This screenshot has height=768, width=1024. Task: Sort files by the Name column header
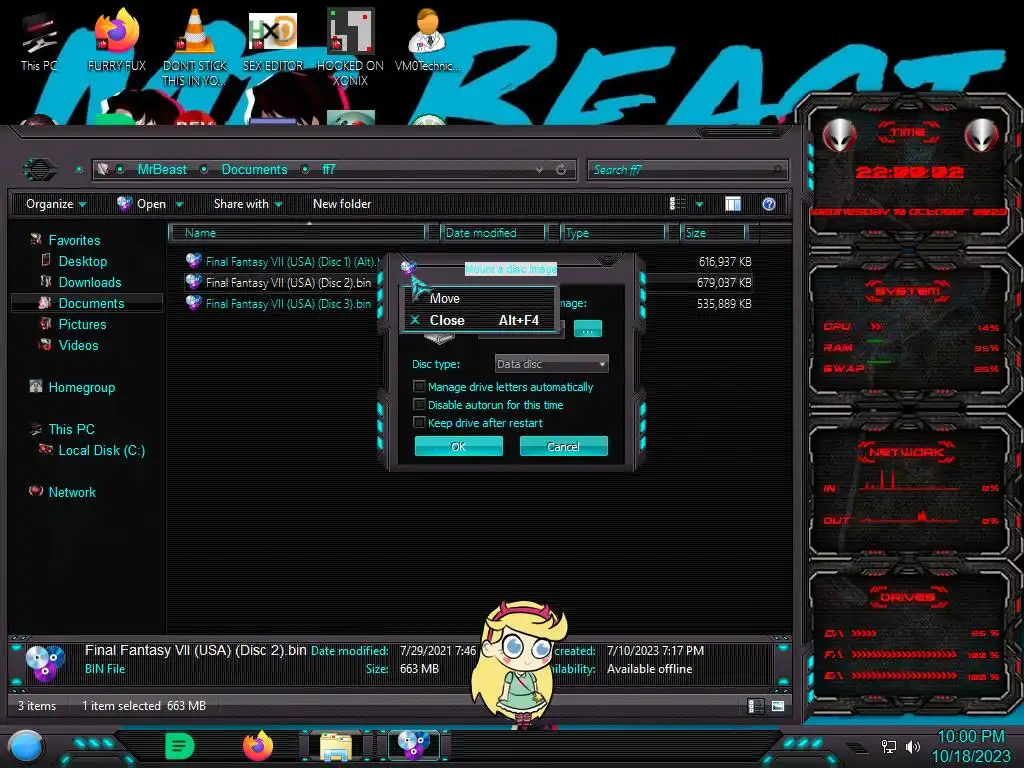click(297, 232)
